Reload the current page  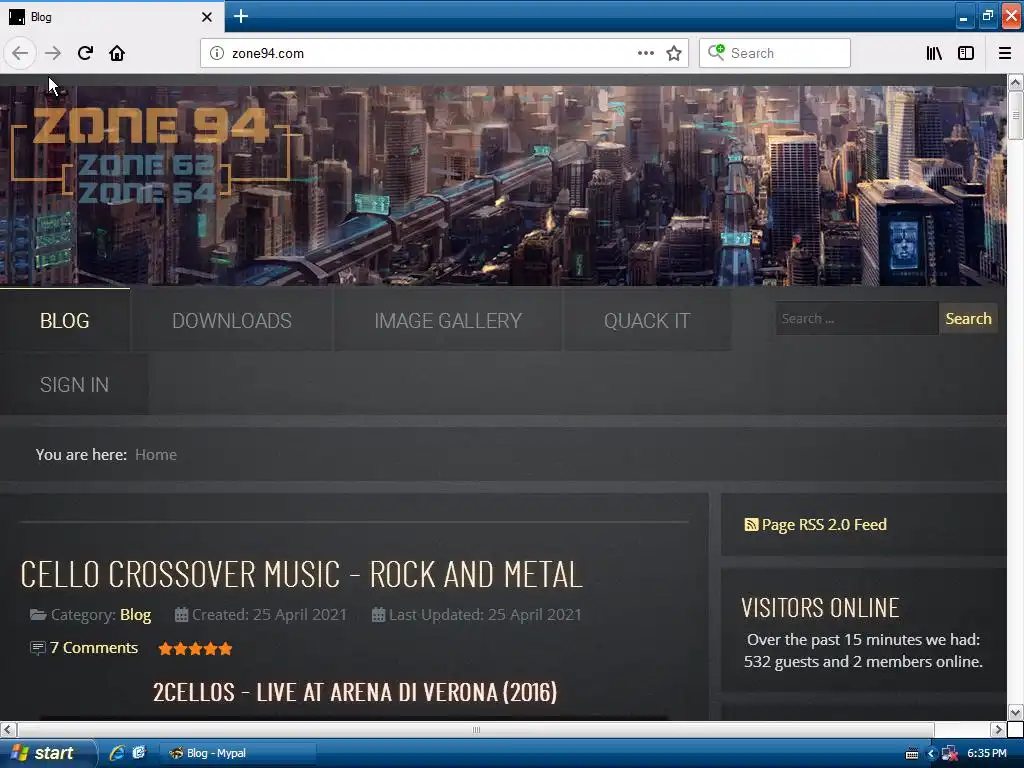coord(85,53)
